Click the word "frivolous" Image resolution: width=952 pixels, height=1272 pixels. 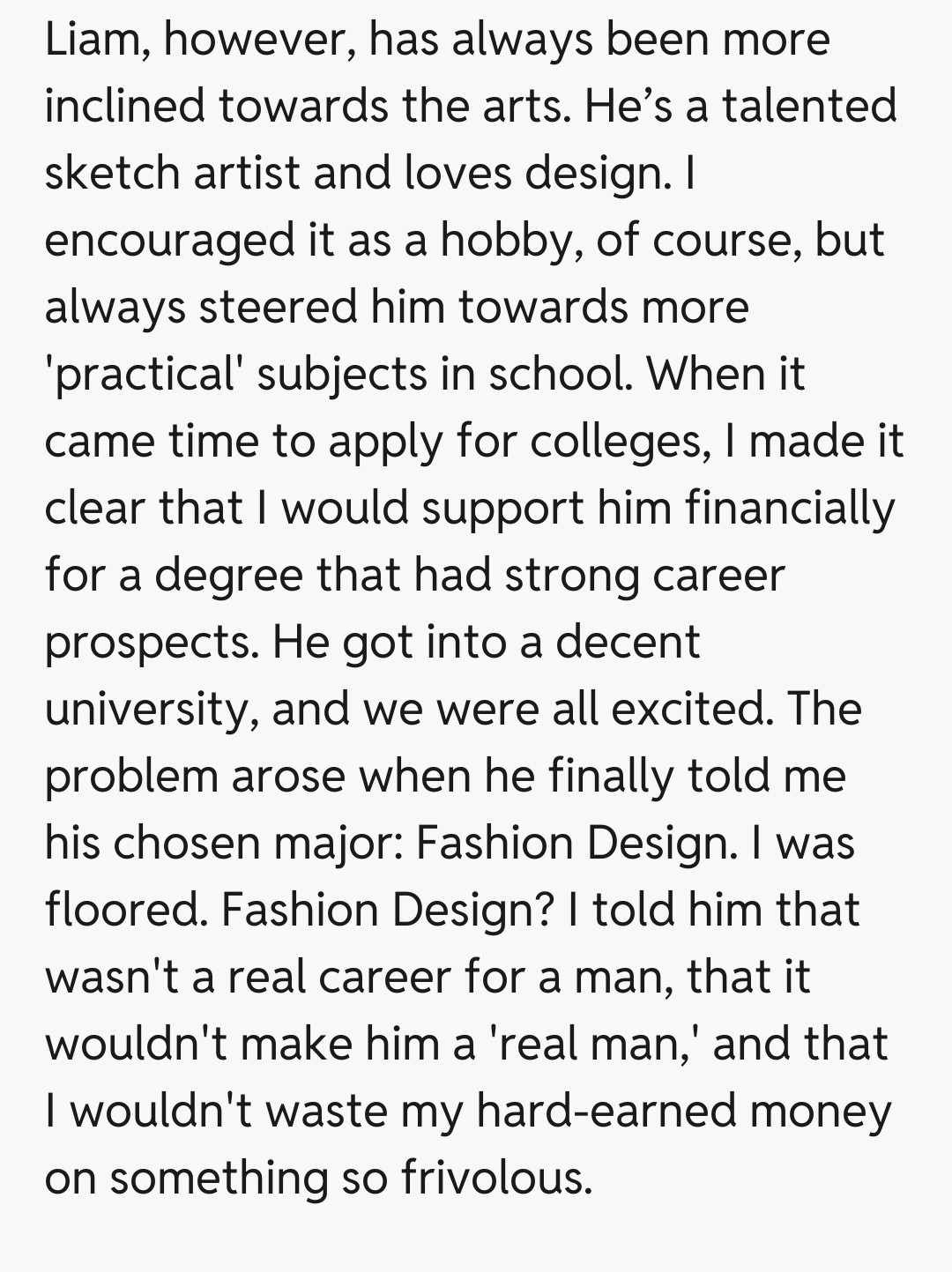(x=497, y=1179)
